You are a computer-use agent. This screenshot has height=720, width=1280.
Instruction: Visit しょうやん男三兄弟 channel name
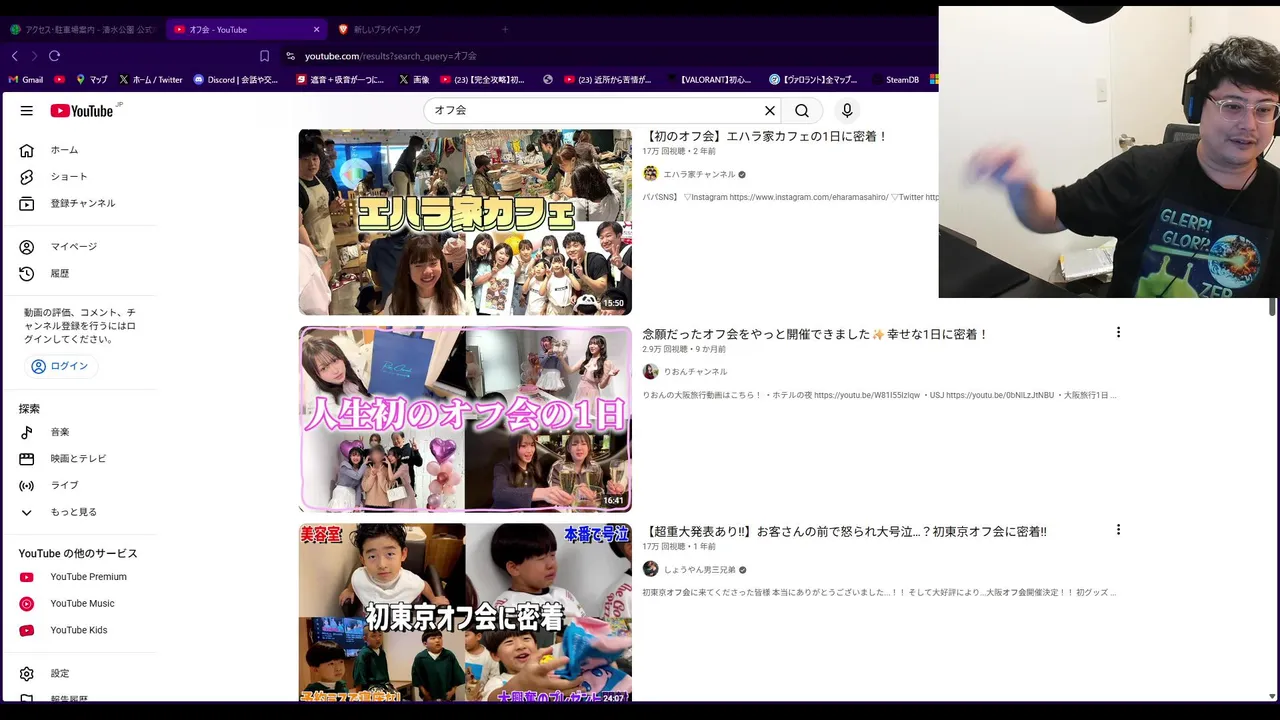point(699,569)
